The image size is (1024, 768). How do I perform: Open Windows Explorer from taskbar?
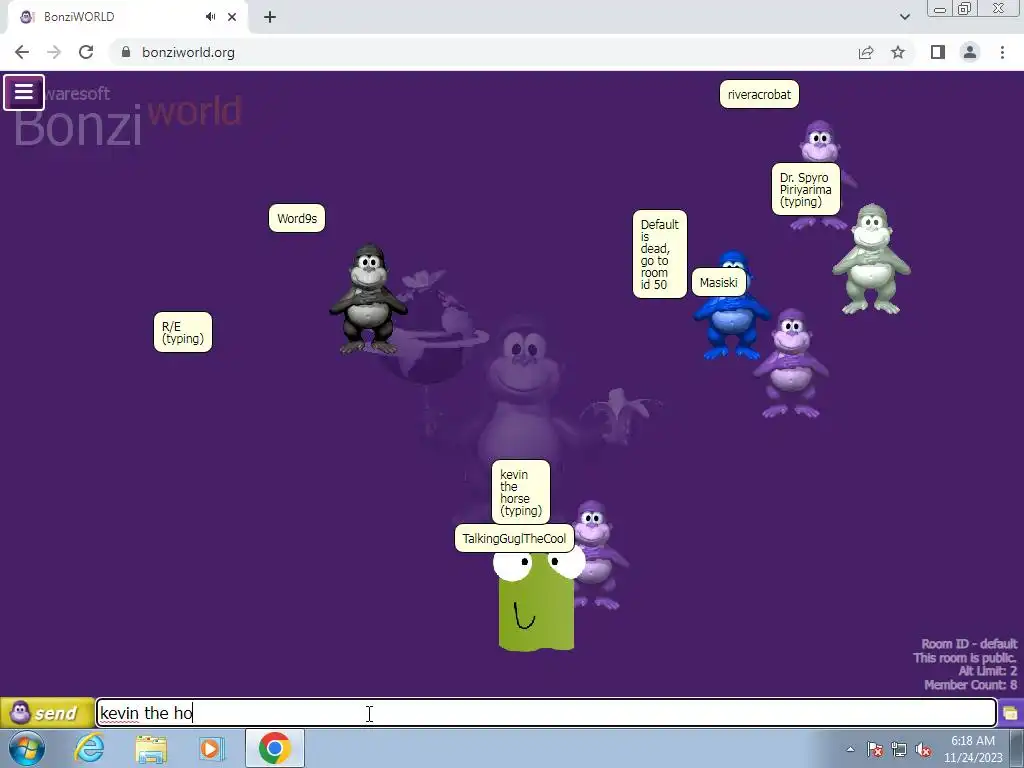151,748
